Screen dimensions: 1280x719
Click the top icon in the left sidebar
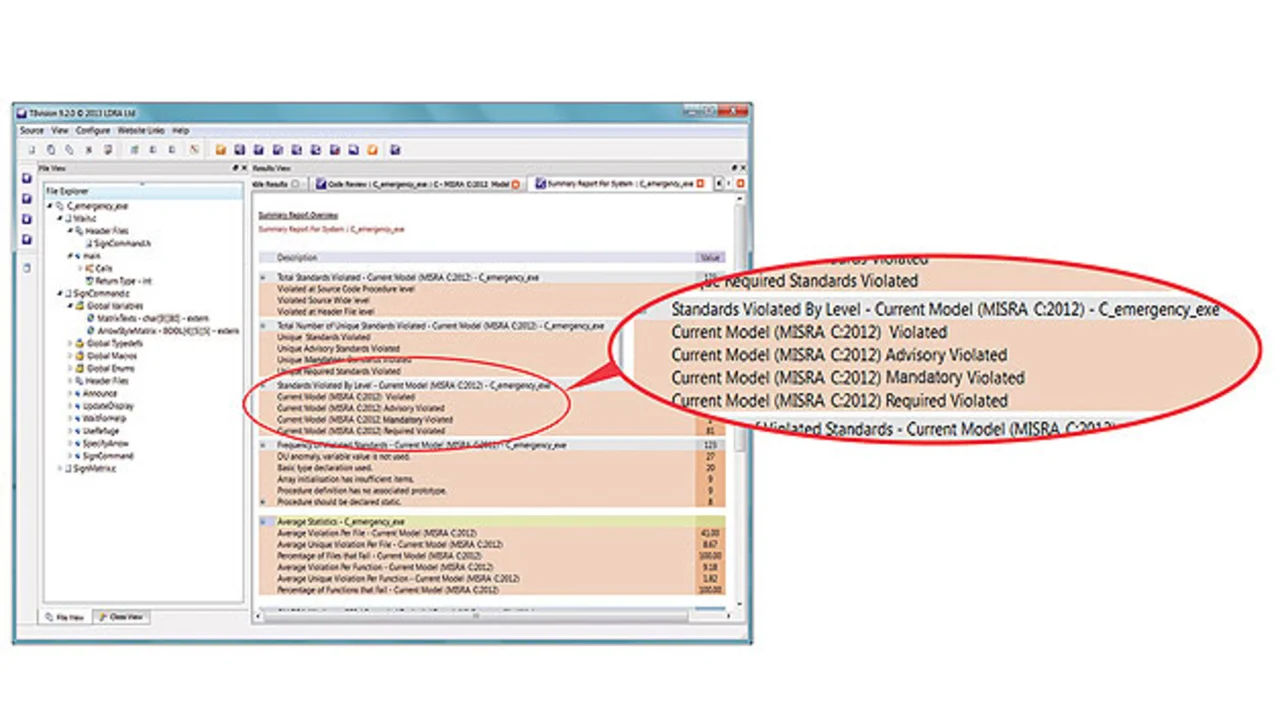27,178
